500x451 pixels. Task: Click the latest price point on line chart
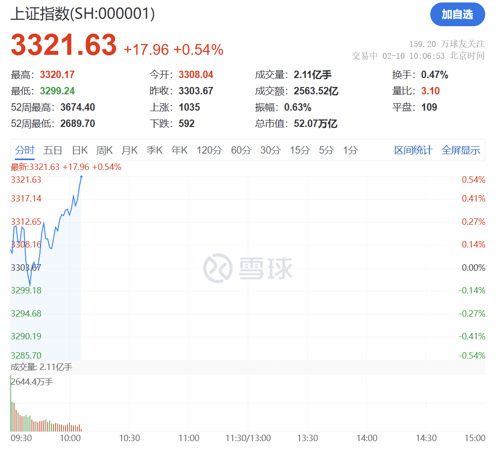point(81,176)
